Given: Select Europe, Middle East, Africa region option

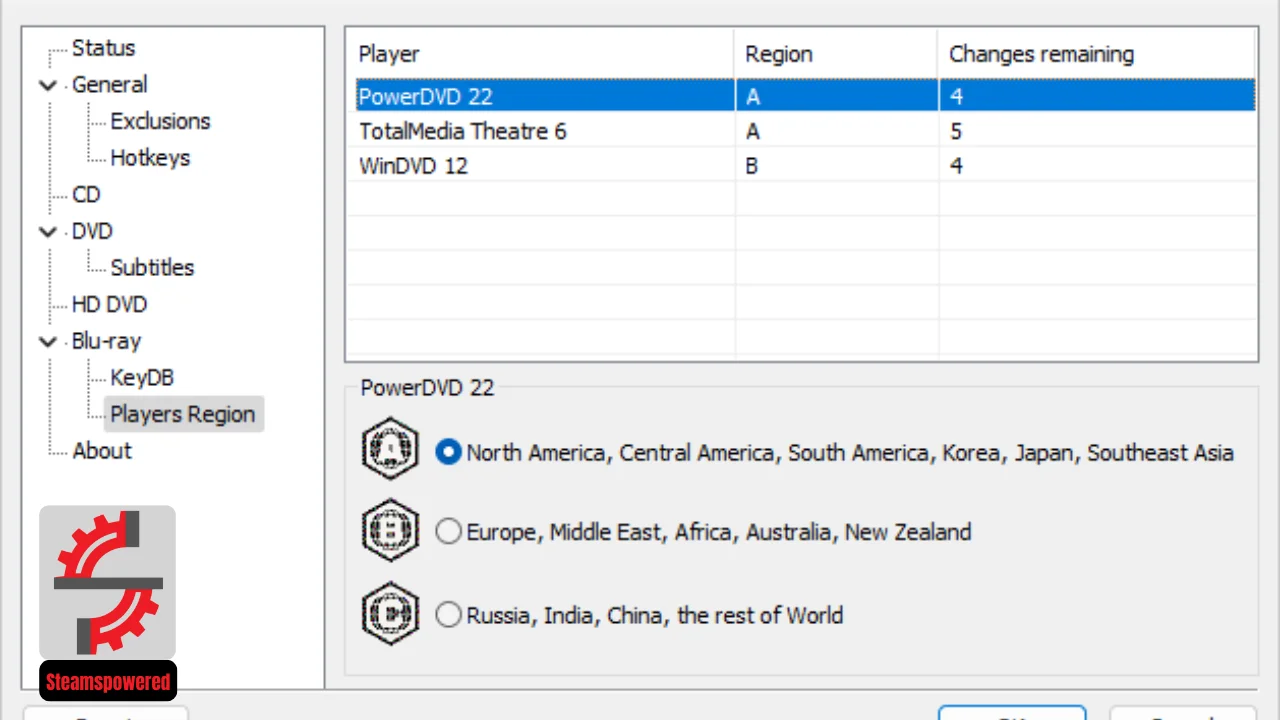Looking at the screenshot, I should point(449,532).
